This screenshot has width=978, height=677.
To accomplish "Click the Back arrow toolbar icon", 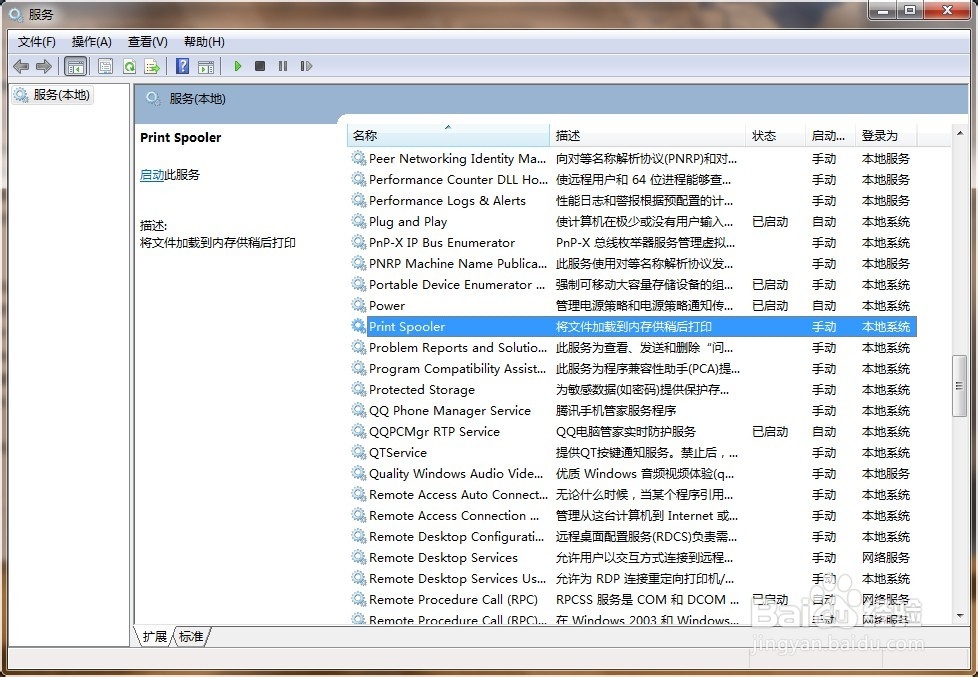I will (21, 66).
